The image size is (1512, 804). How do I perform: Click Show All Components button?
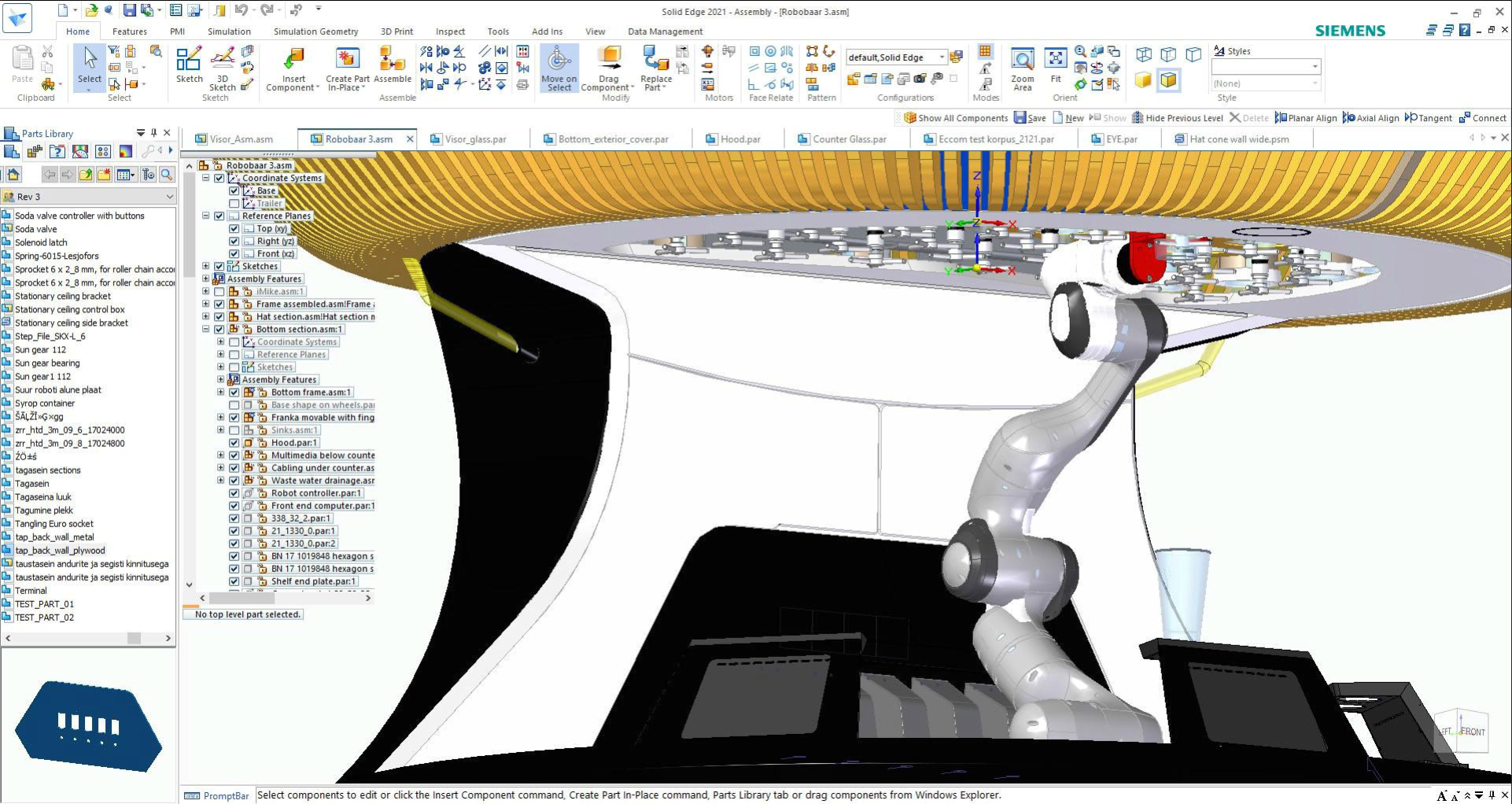coord(956,118)
